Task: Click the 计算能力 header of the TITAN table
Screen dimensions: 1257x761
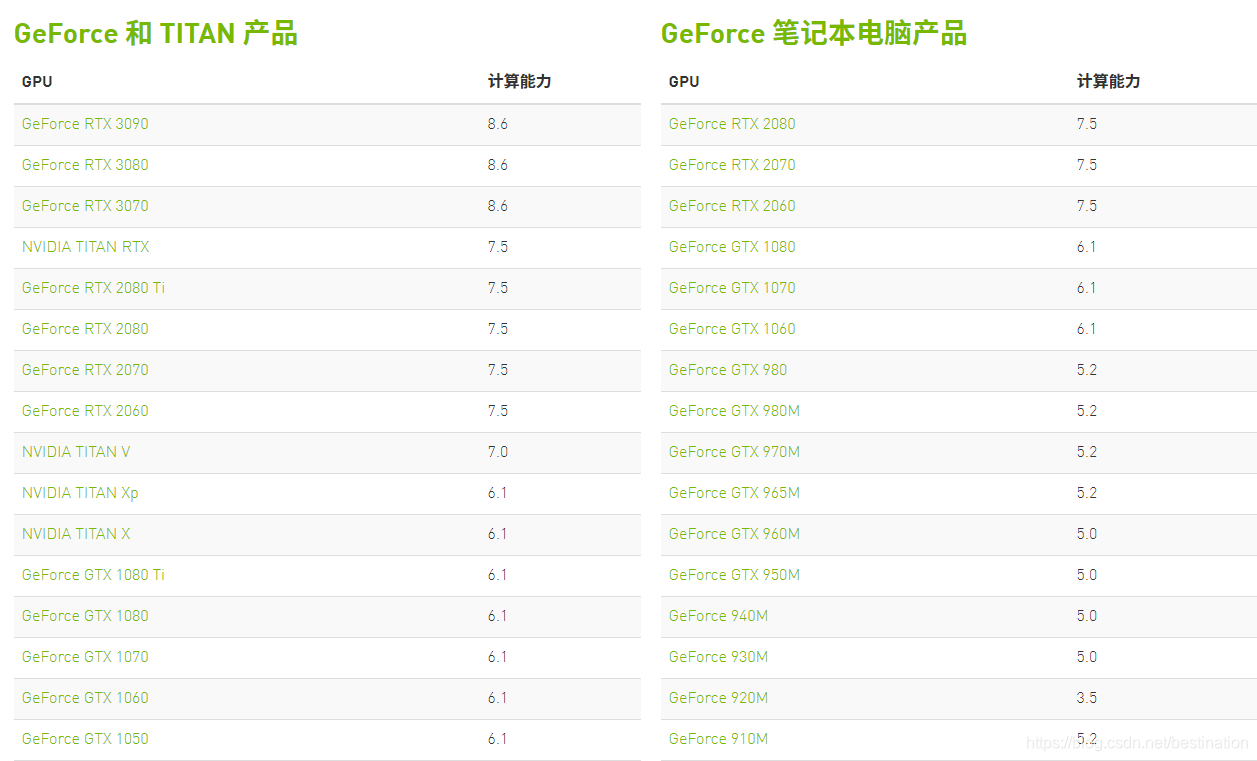Action: point(519,82)
